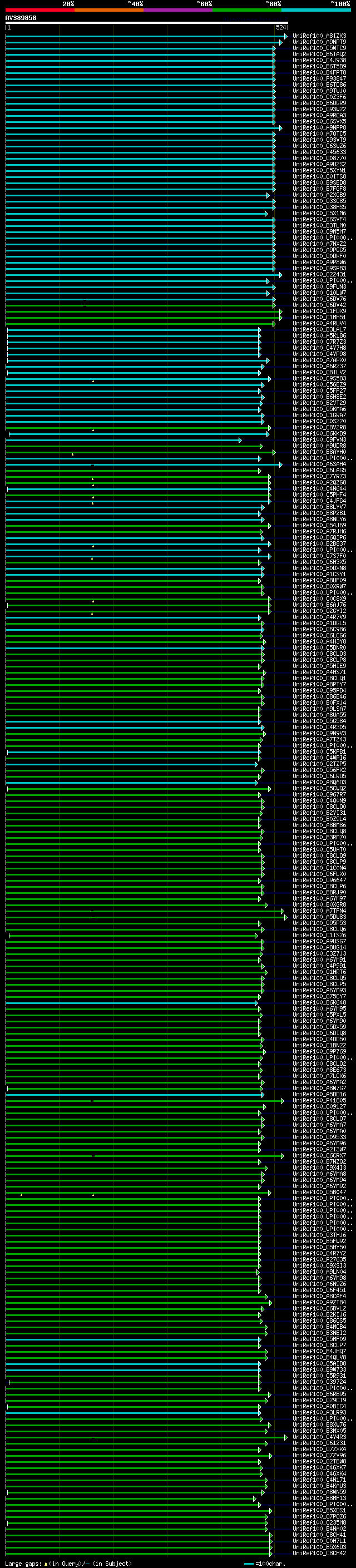Image resolution: width=356 pixels, height=1568 pixels.
Task: Click hit label UniRef100_C5XYN1
Action: (x=319, y=170)
